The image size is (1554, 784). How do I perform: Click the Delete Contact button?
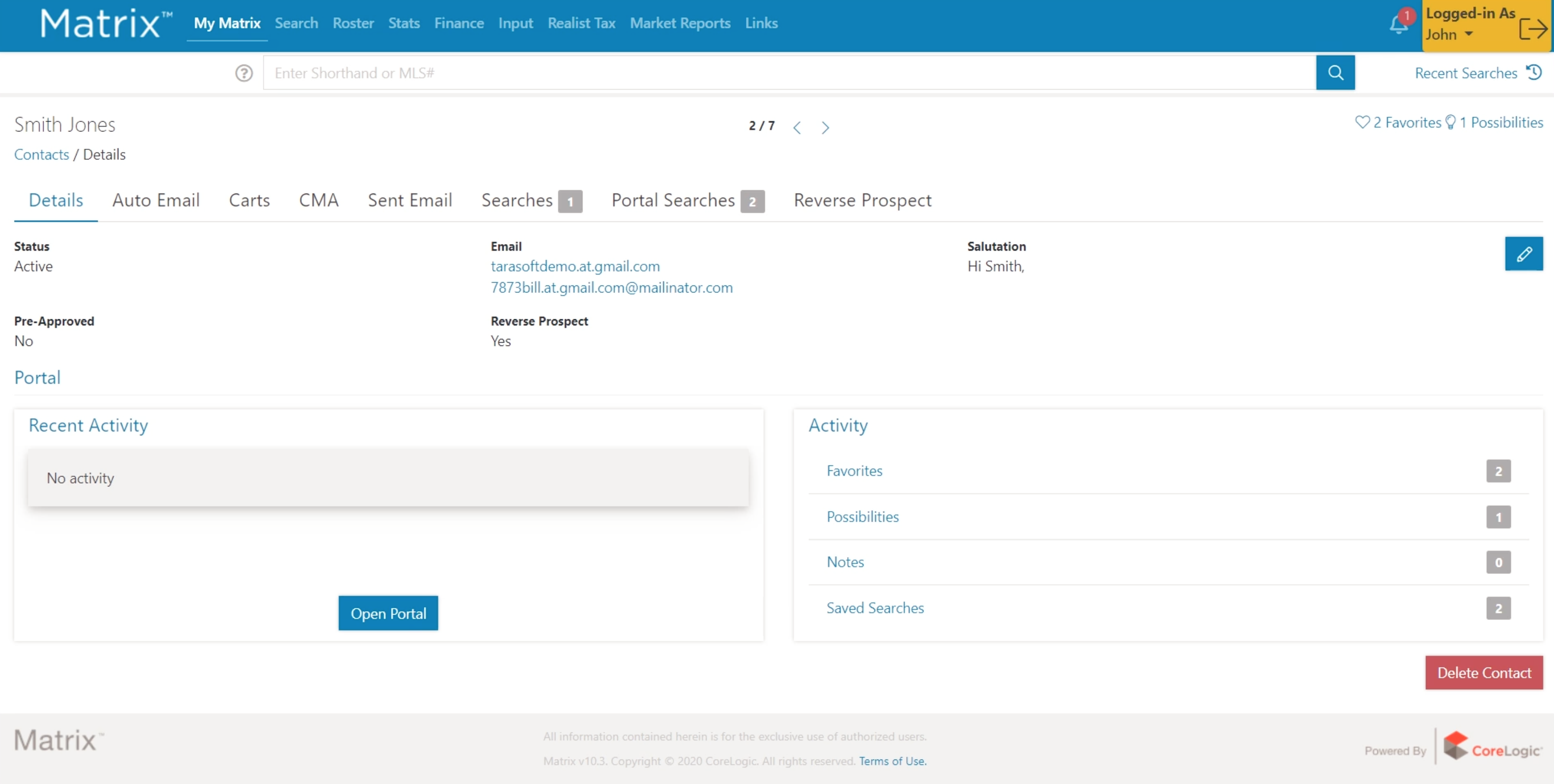coord(1484,672)
